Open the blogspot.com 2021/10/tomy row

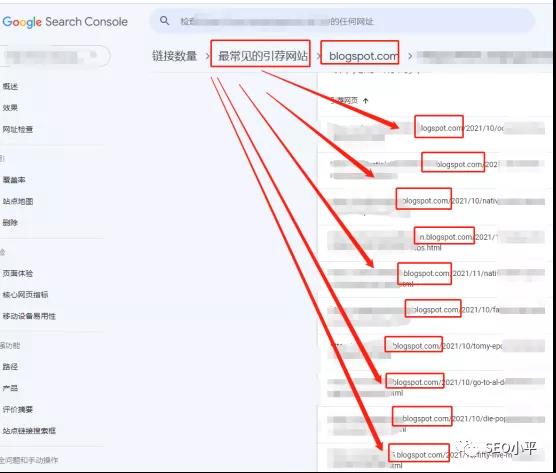pyautogui.click(x=436, y=349)
